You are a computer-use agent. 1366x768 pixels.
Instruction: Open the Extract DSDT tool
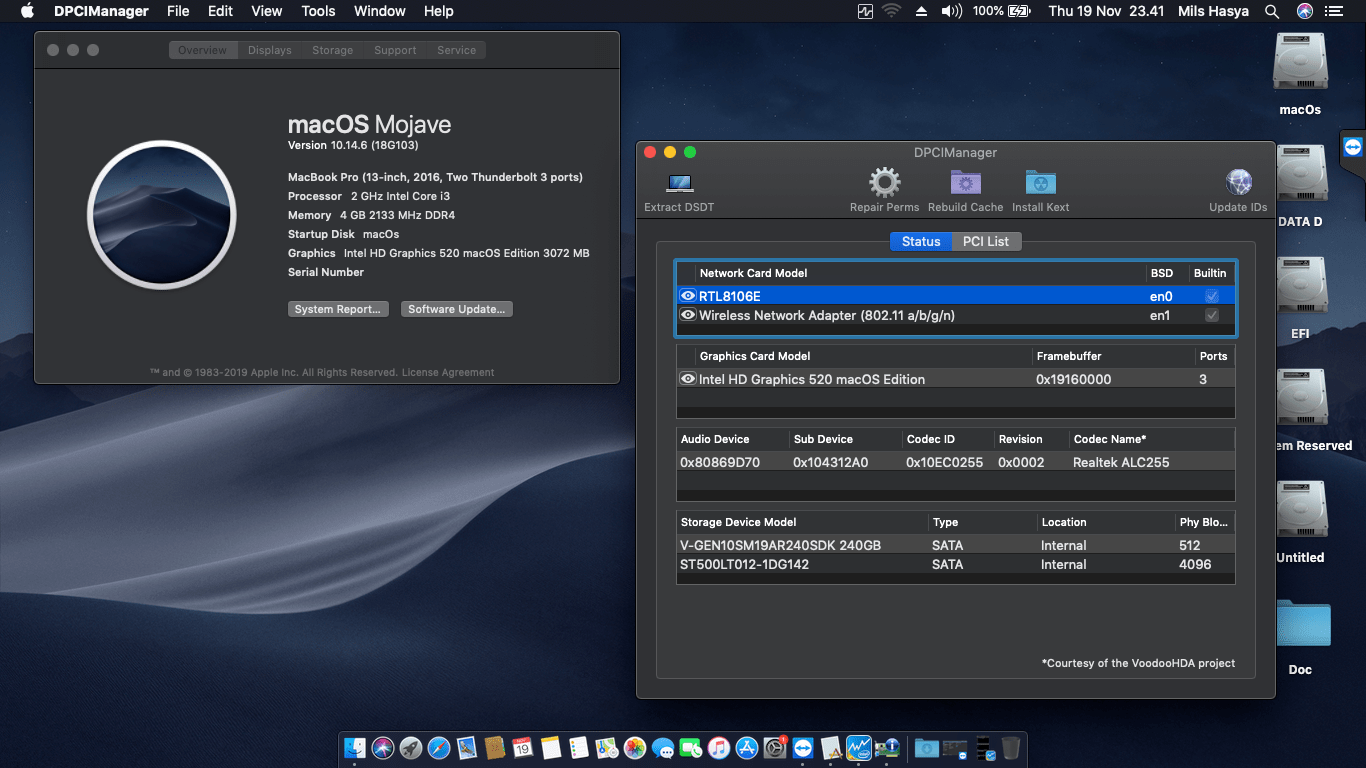(x=679, y=183)
